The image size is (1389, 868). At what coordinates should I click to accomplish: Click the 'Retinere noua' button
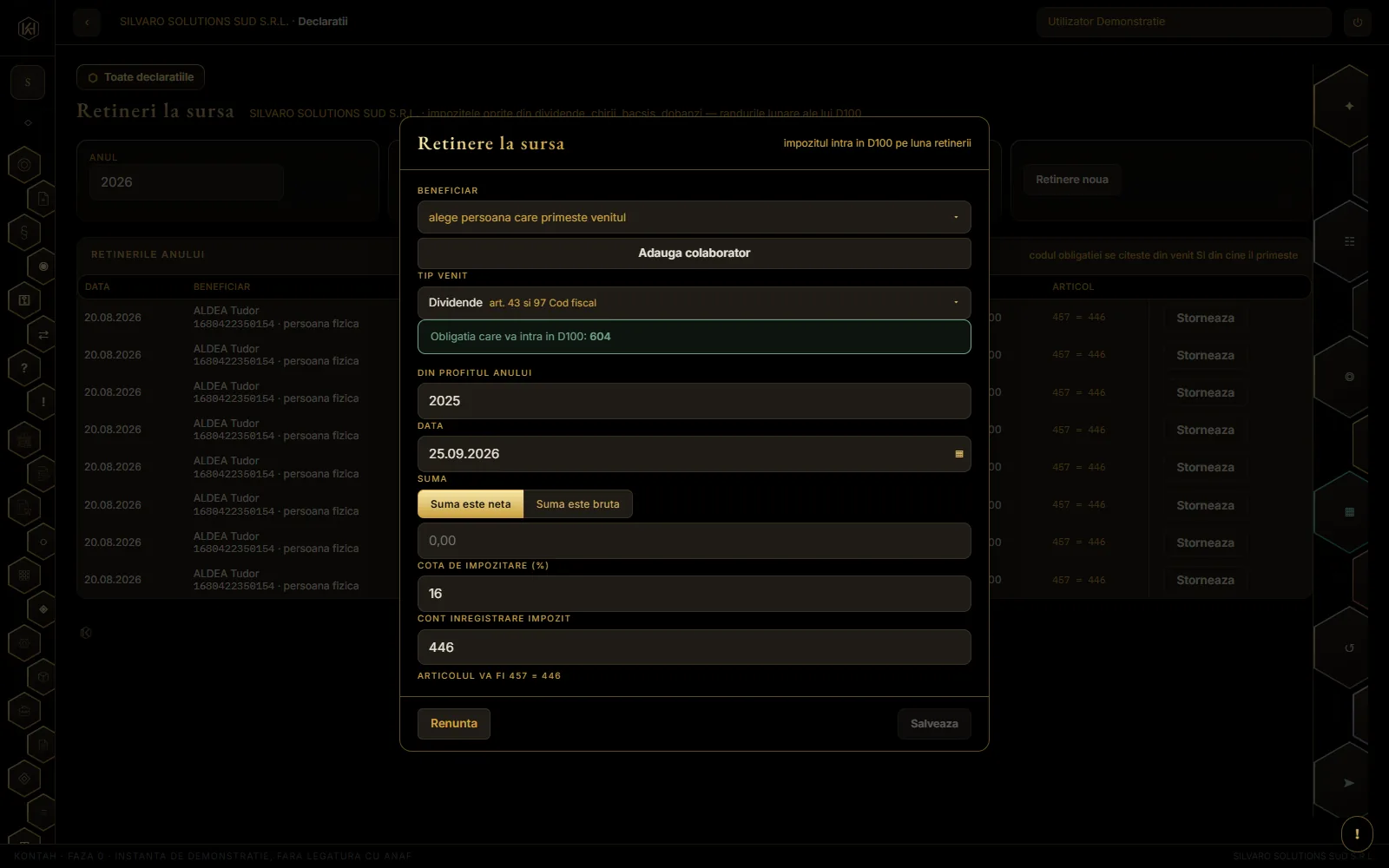coord(1072,180)
